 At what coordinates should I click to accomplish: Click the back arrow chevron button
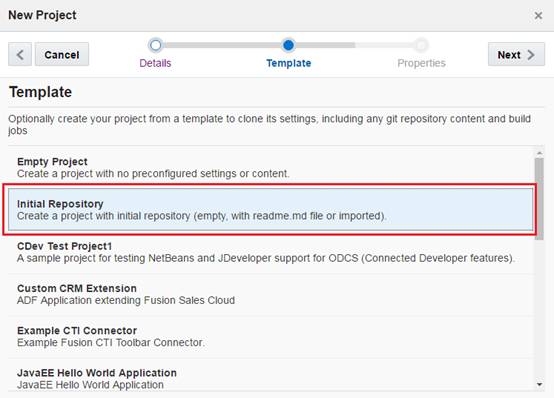pos(20,54)
